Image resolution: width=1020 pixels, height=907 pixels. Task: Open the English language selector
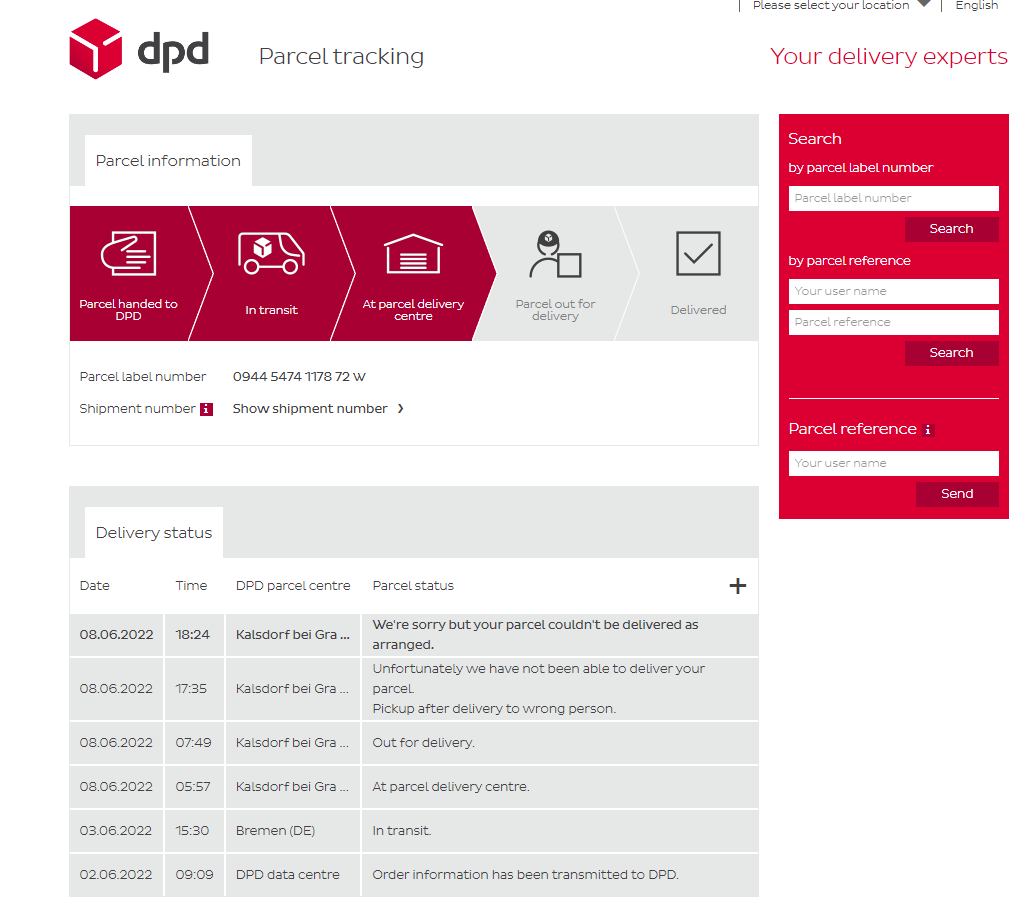click(x=976, y=5)
